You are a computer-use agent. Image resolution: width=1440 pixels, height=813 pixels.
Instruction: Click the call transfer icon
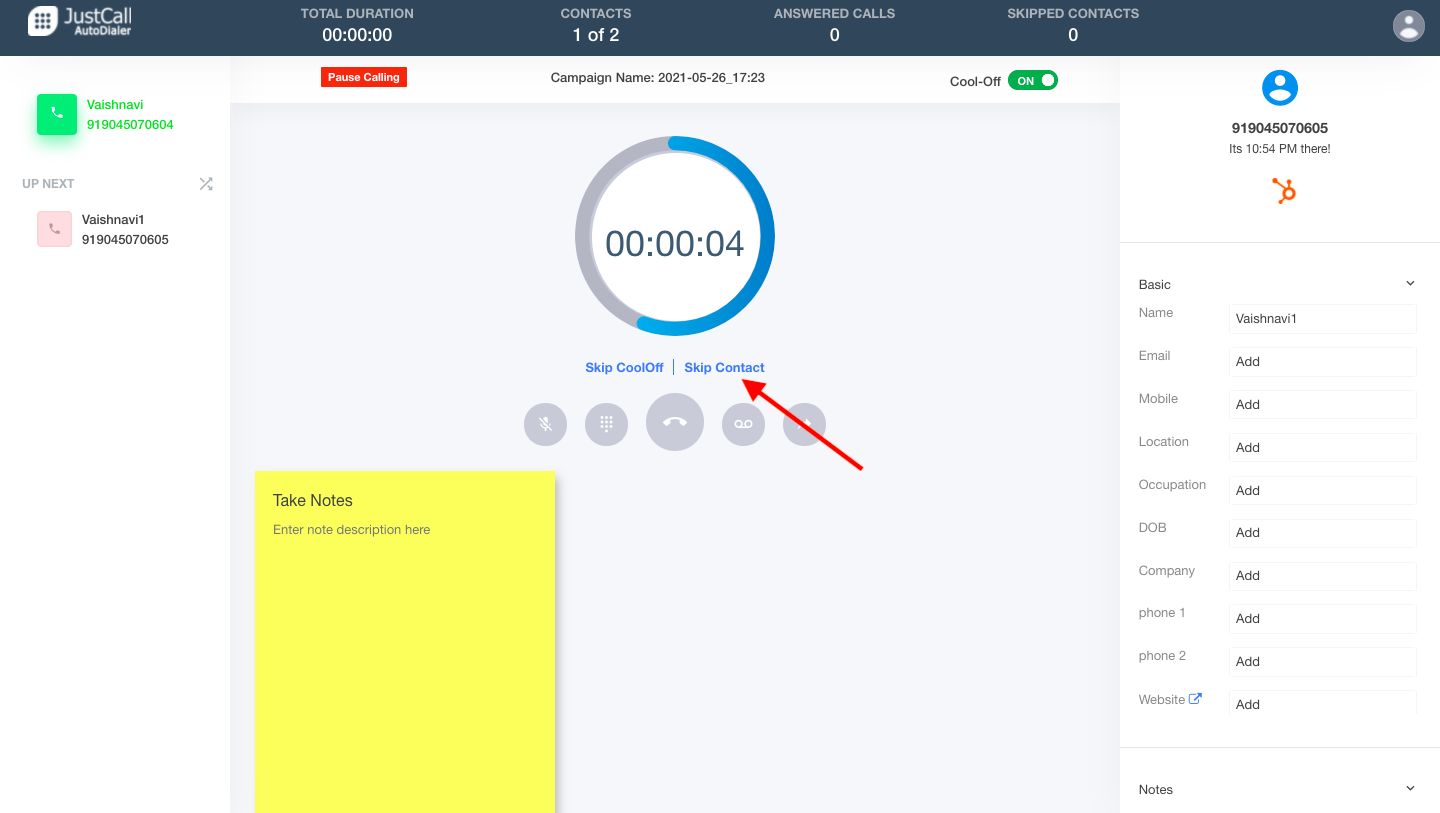tap(804, 424)
